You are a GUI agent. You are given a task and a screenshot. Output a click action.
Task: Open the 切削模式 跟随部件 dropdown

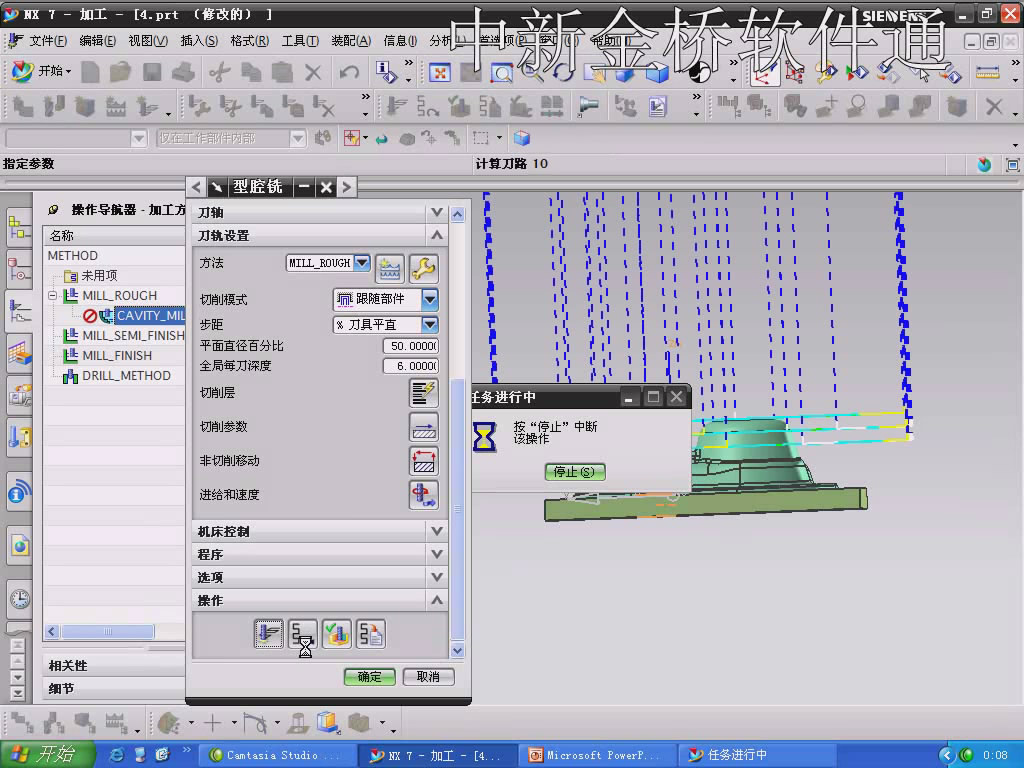coord(430,299)
